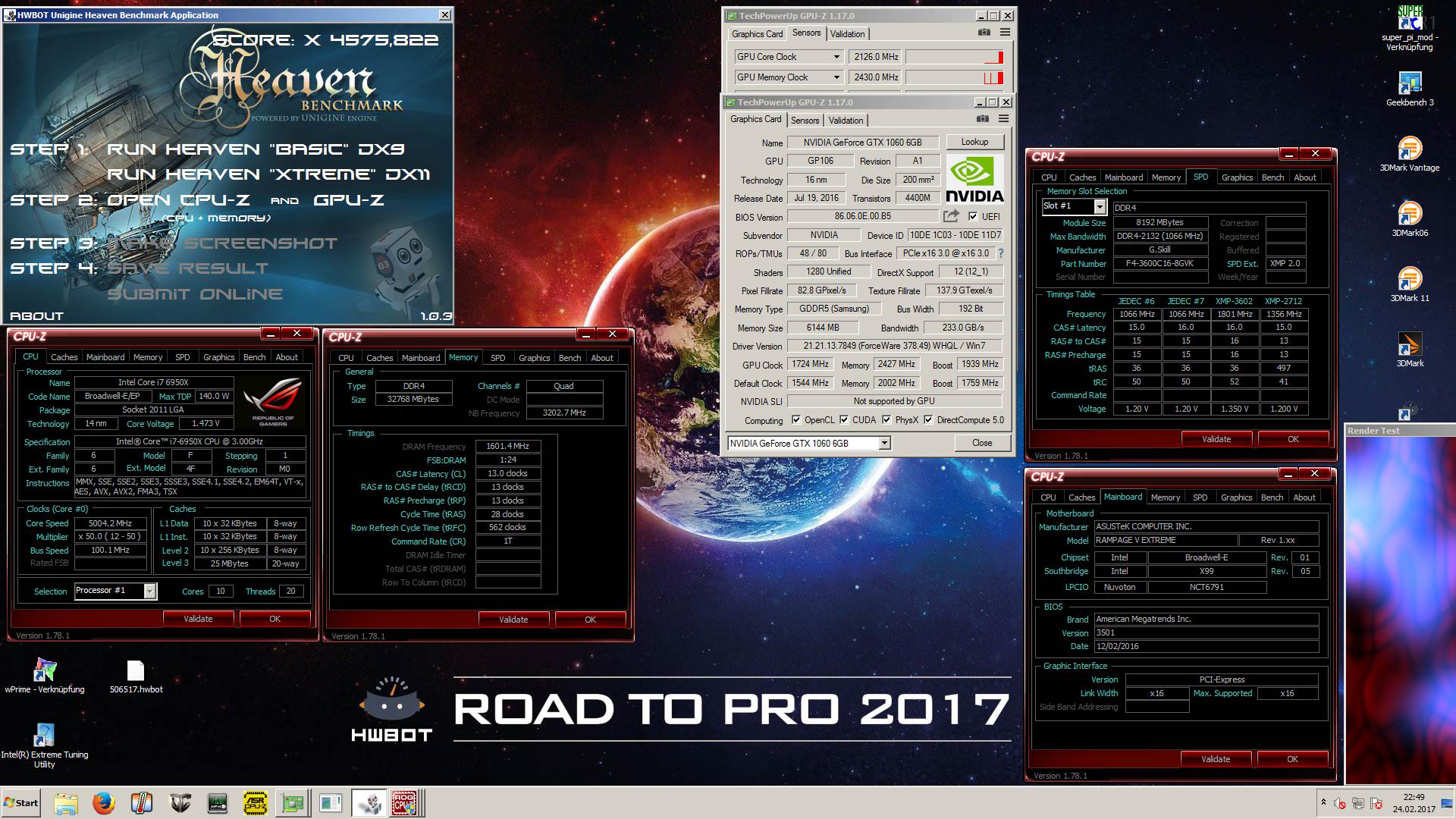The height and width of the screenshot is (819, 1456).
Task: Toggle the PhysX checkbox
Action: pyautogui.click(x=886, y=419)
